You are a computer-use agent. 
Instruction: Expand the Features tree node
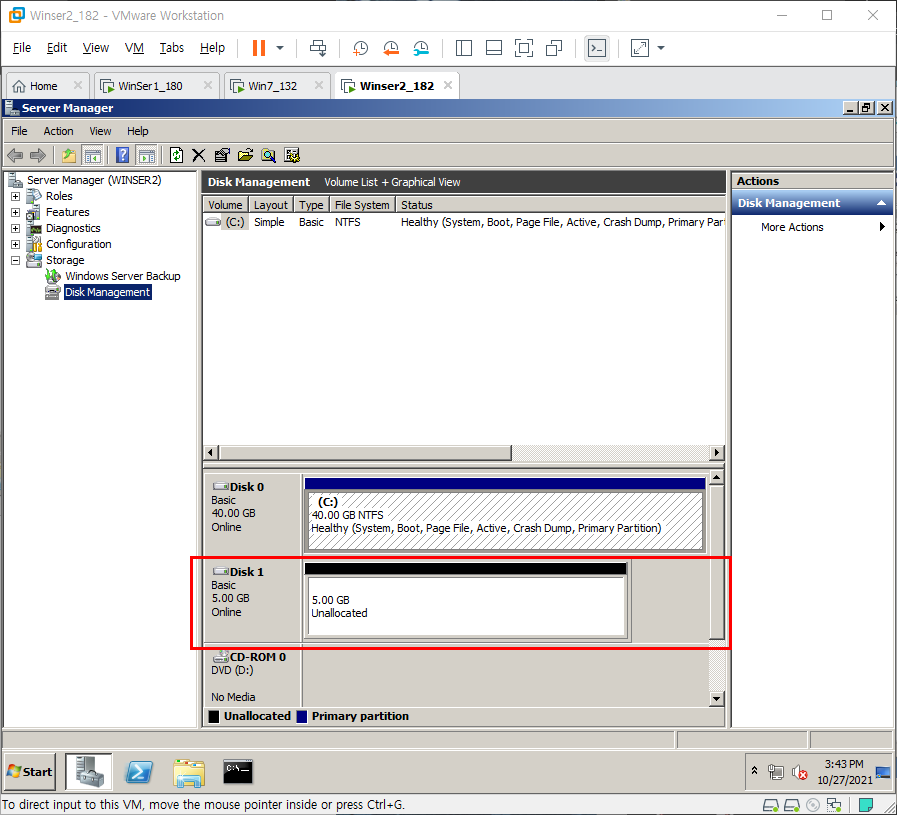pyautogui.click(x=15, y=212)
